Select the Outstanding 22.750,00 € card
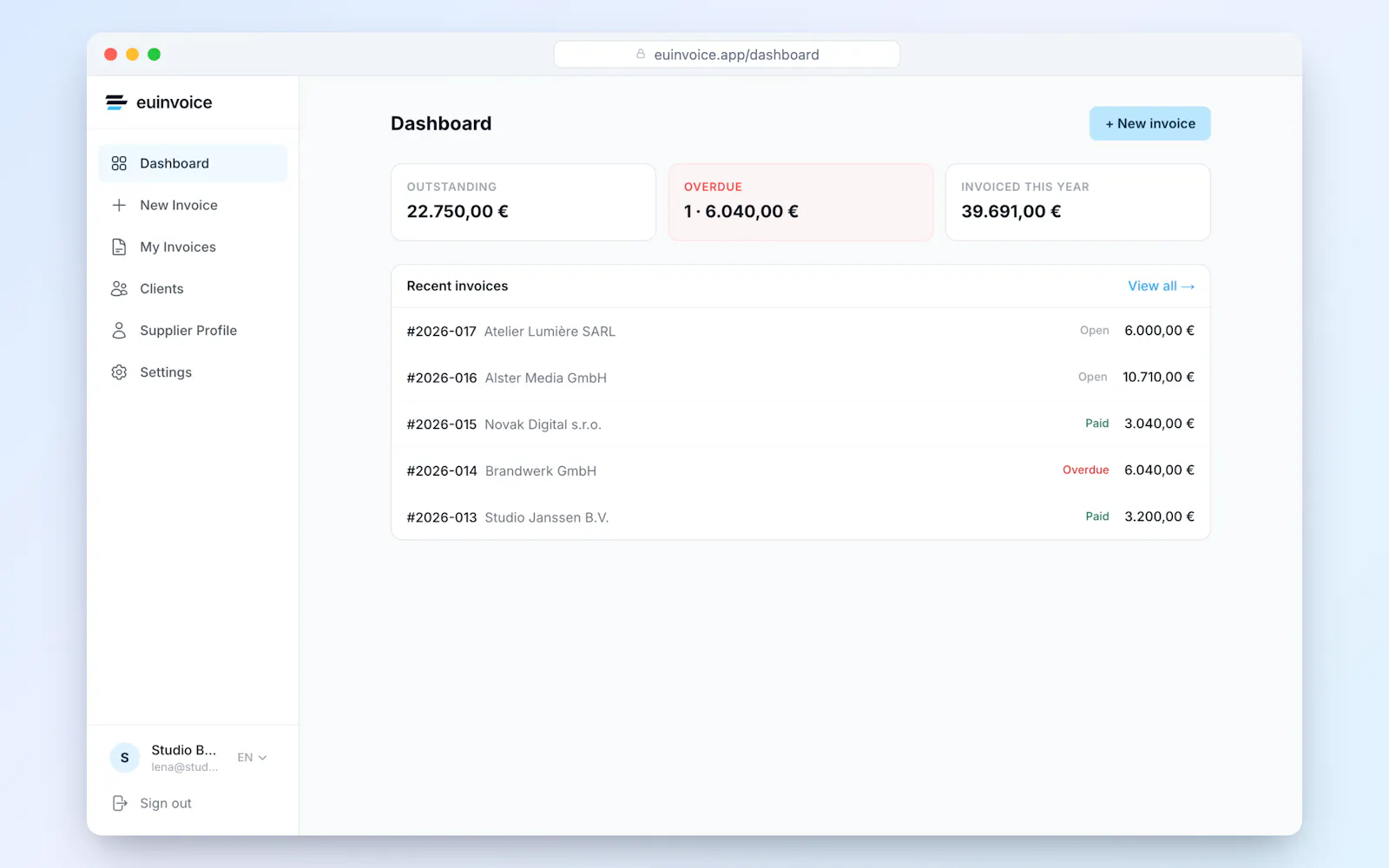This screenshot has height=868, width=1389. click(x=523, y=202)
